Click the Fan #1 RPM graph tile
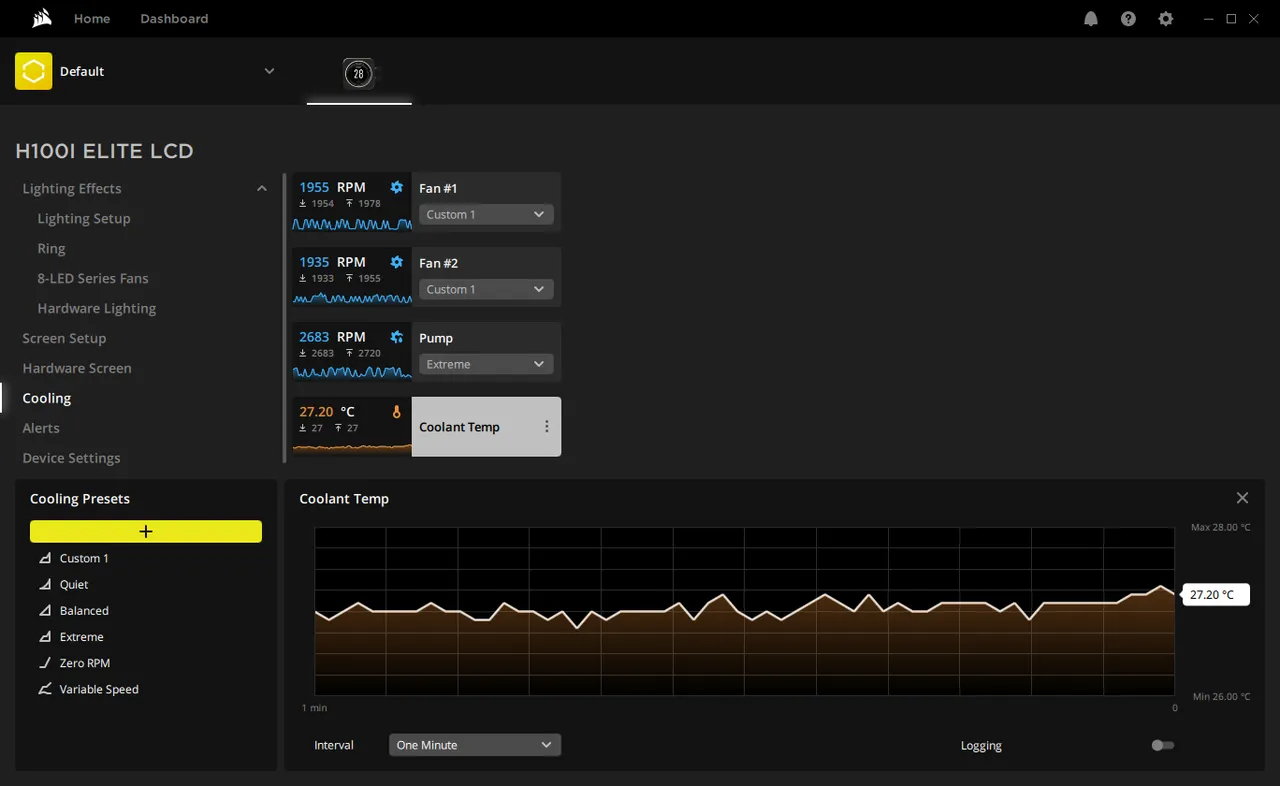Screen dimensions: 1280x786 click(352, 202)
